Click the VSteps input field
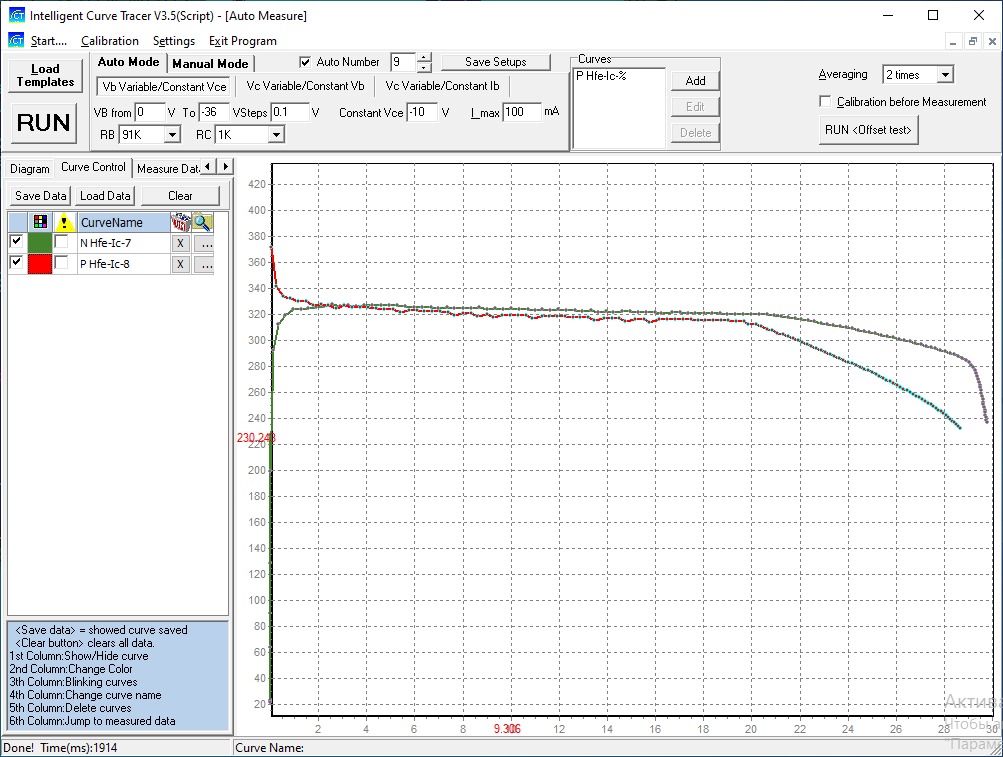The image size is (1003, 757). tap(290, 112)
